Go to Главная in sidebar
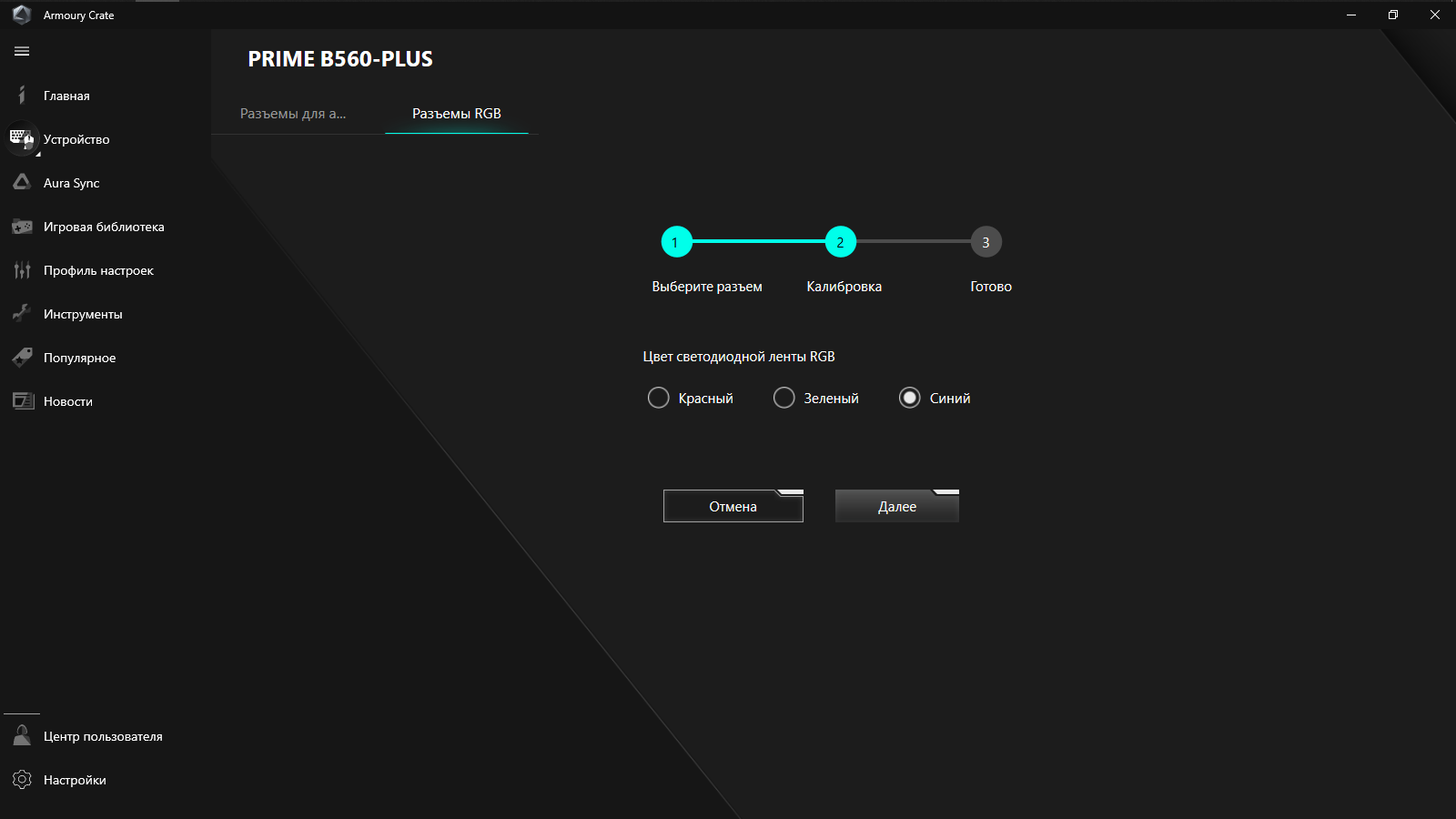 pos(66,96)
